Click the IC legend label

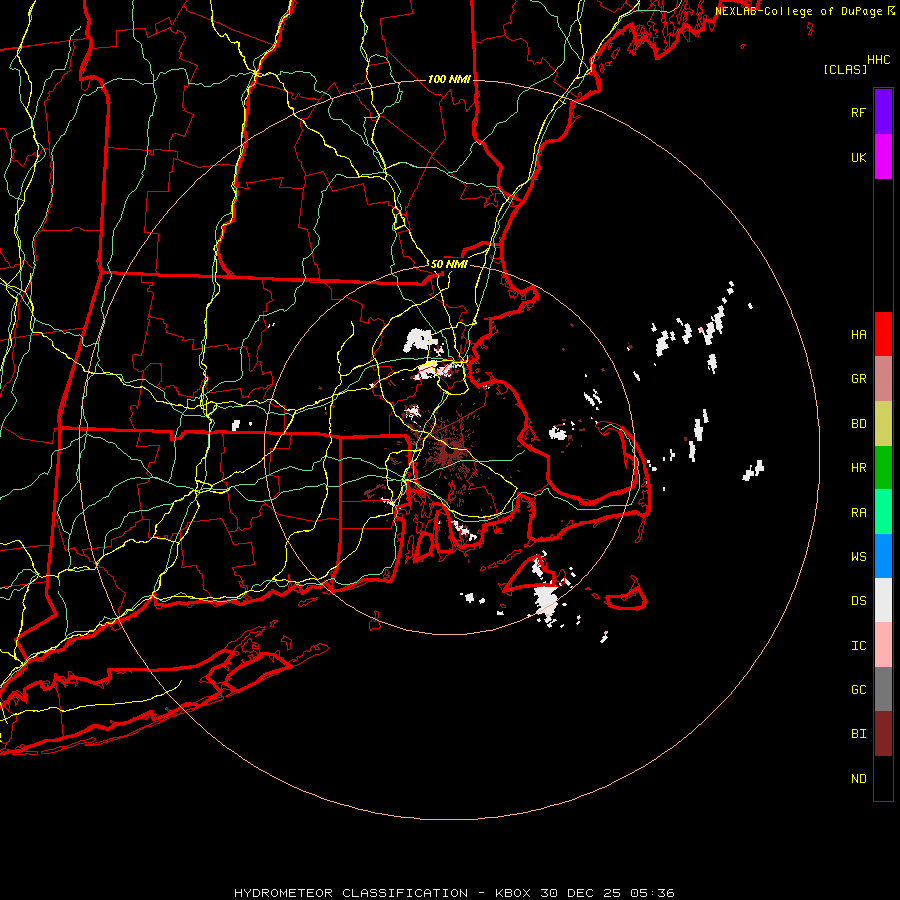[859, 646]
